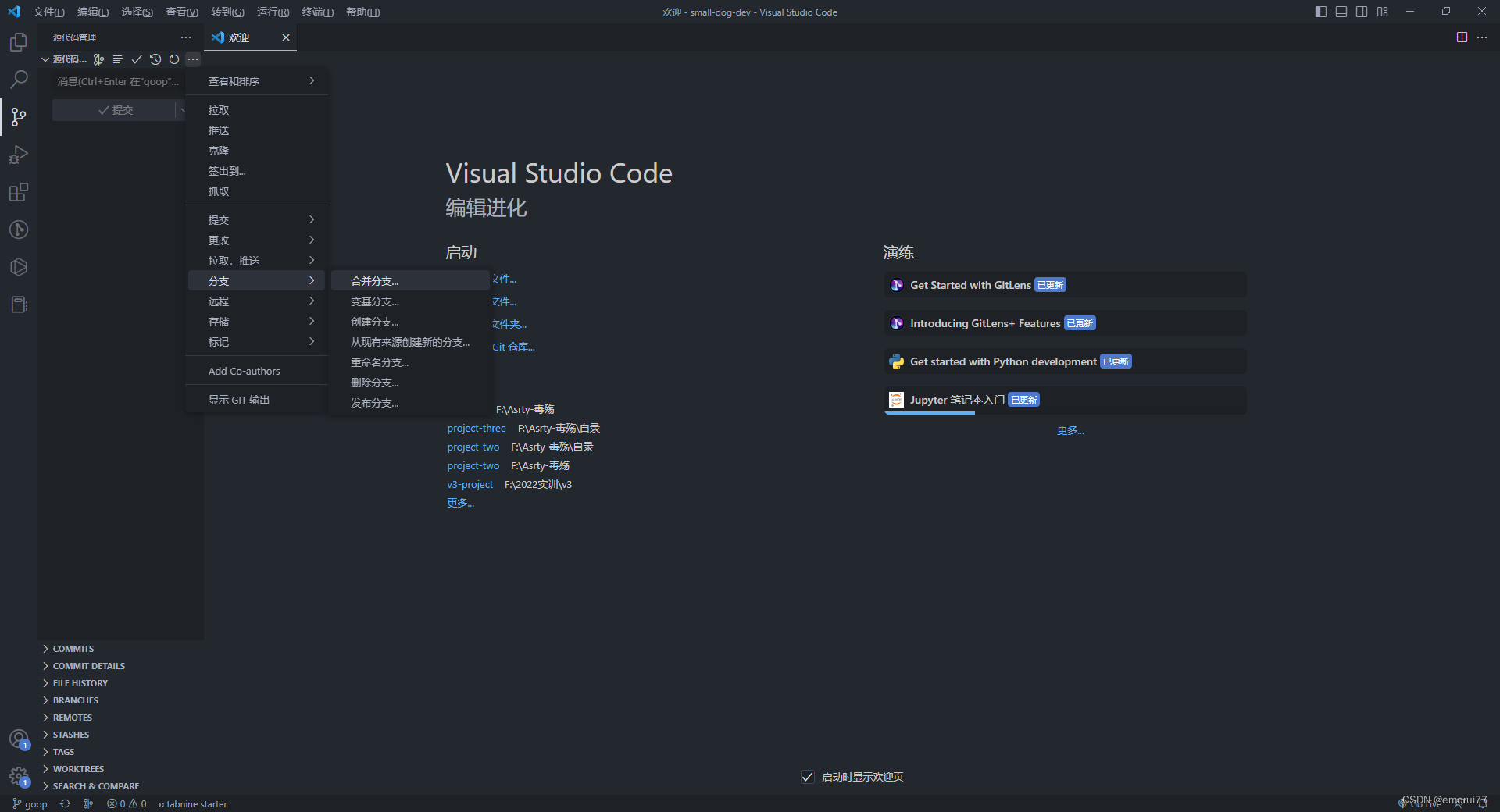The image size is (1500, 812).
Task: Select the Source Control activity bar icon
Action: click(x=19, y=117)
